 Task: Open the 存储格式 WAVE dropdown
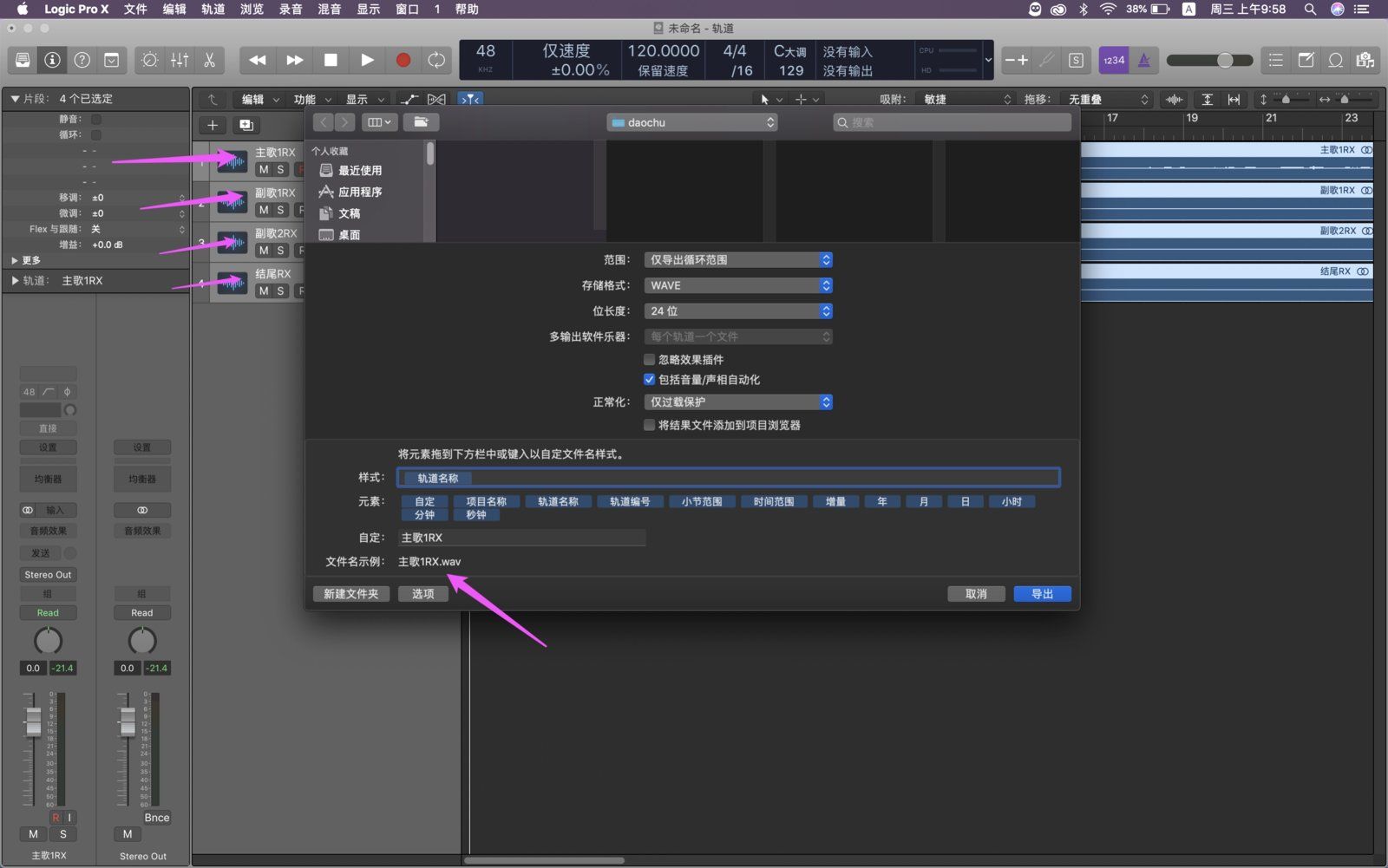pos(738,285)
